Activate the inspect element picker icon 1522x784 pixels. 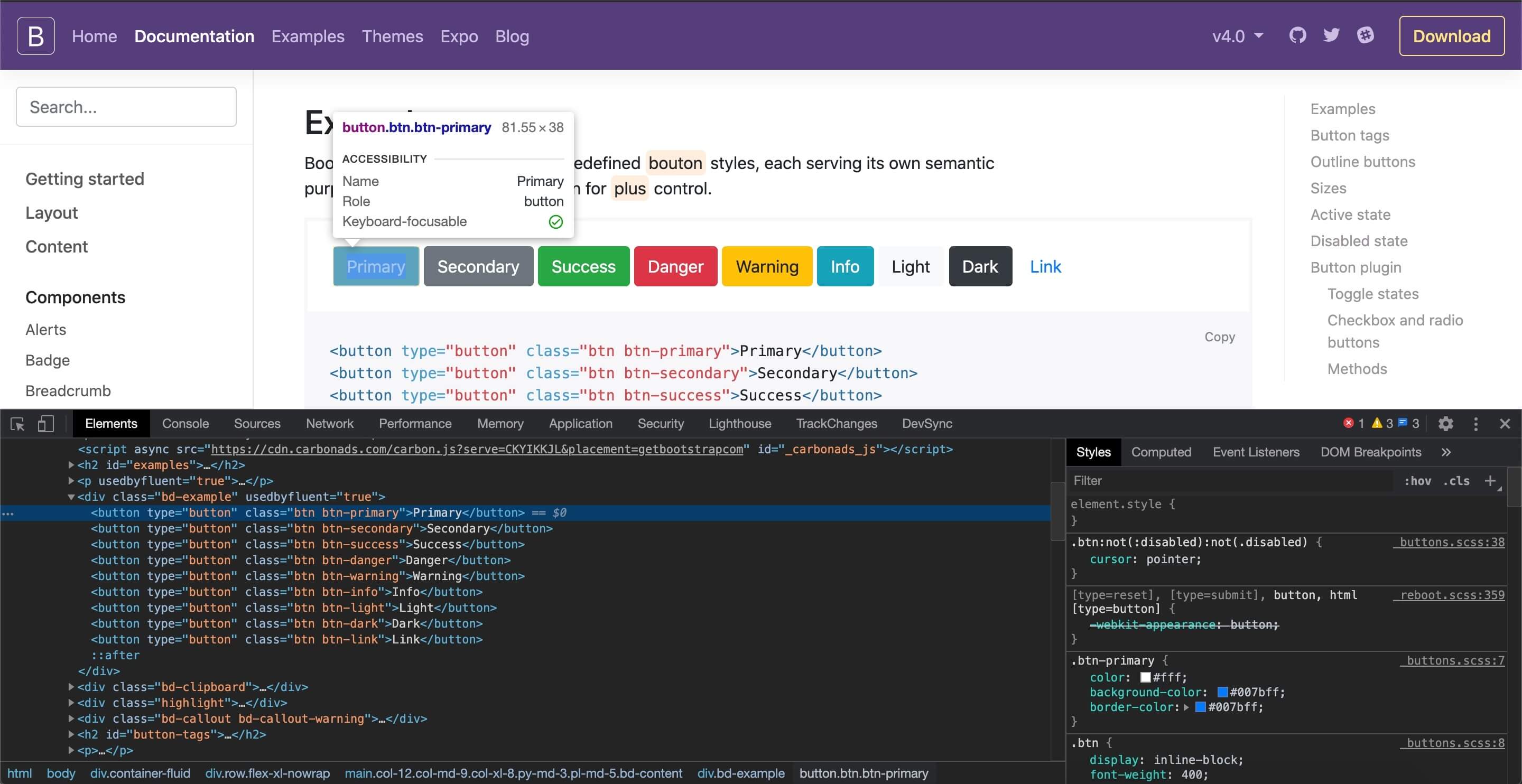pos(17,424)
